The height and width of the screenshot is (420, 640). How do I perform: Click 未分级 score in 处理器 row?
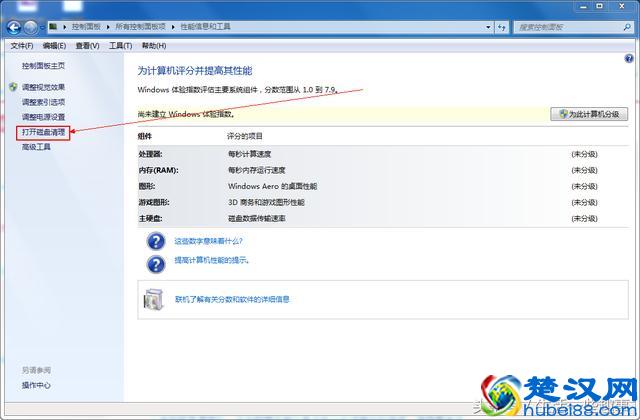pyautogui.click(x=584, y=154)
